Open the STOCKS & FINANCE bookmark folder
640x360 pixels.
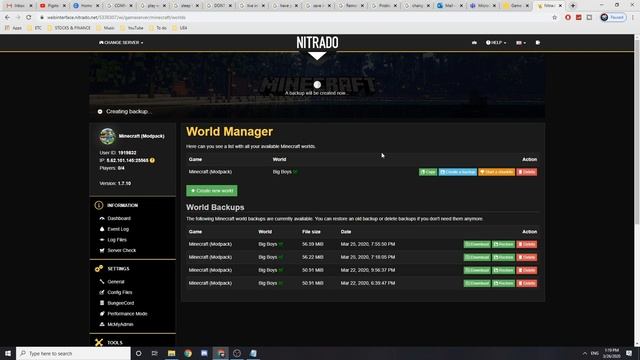(69, 28)
